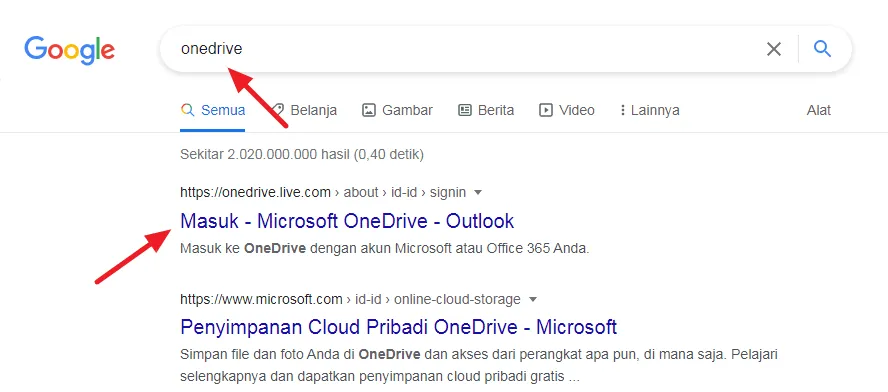Click the blue magnifier search button
Screen dimensions: 888x392
click(822, 49)
